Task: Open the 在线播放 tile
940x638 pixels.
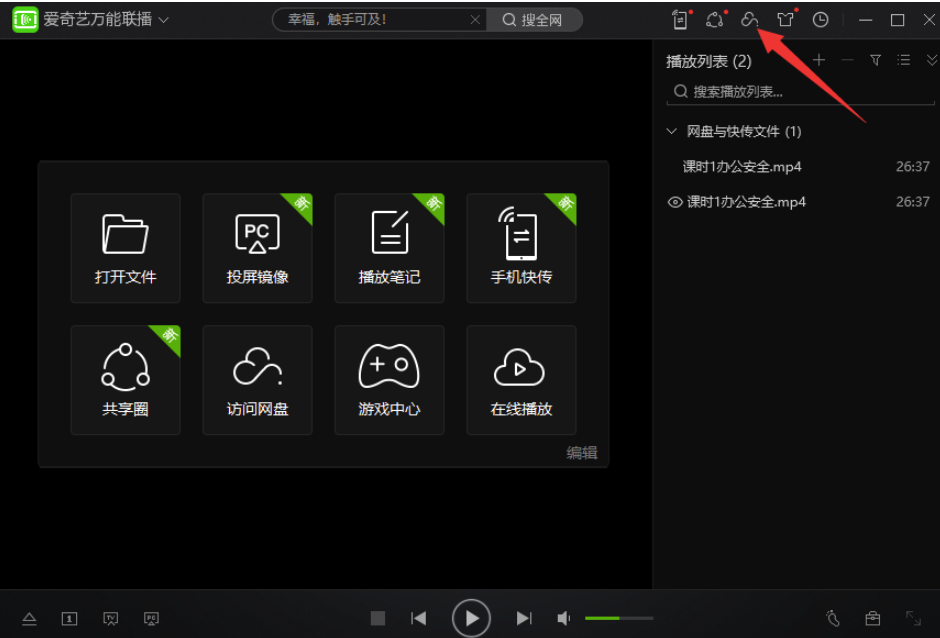Action: click(x=521, y=380)
